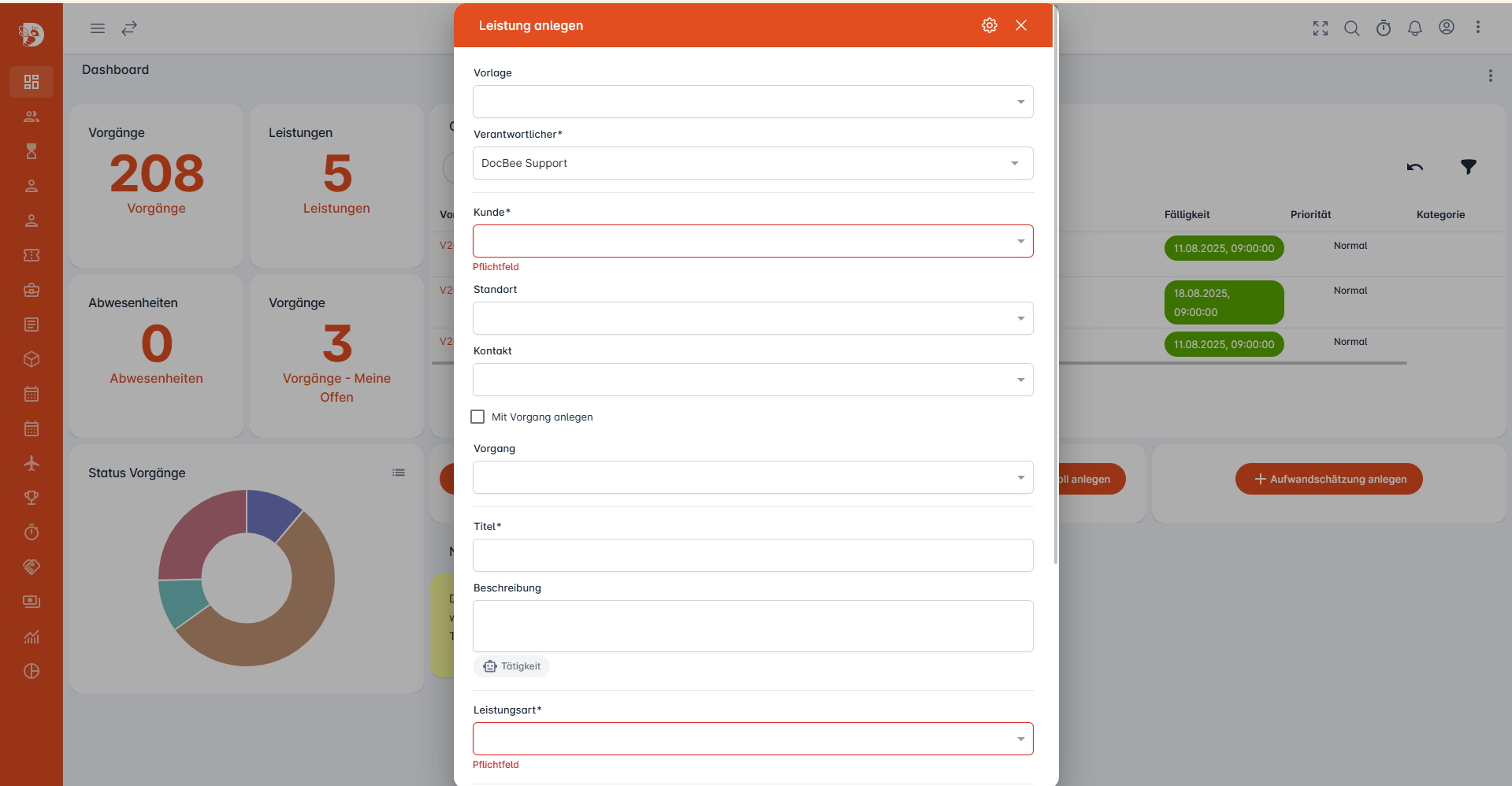Open the magnifier search icon
Viewport: 1512px width, 786px height.
pyautogui.click(x=1352, y=28)
